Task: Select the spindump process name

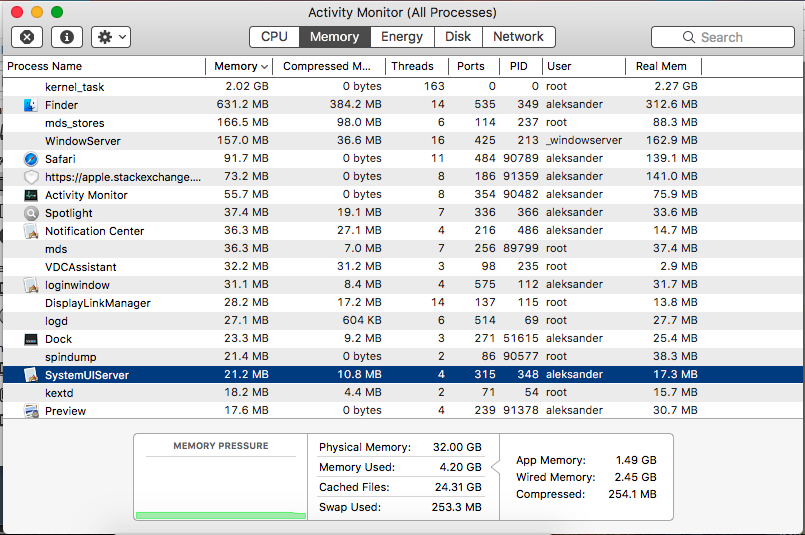Action: coord(70,357)
